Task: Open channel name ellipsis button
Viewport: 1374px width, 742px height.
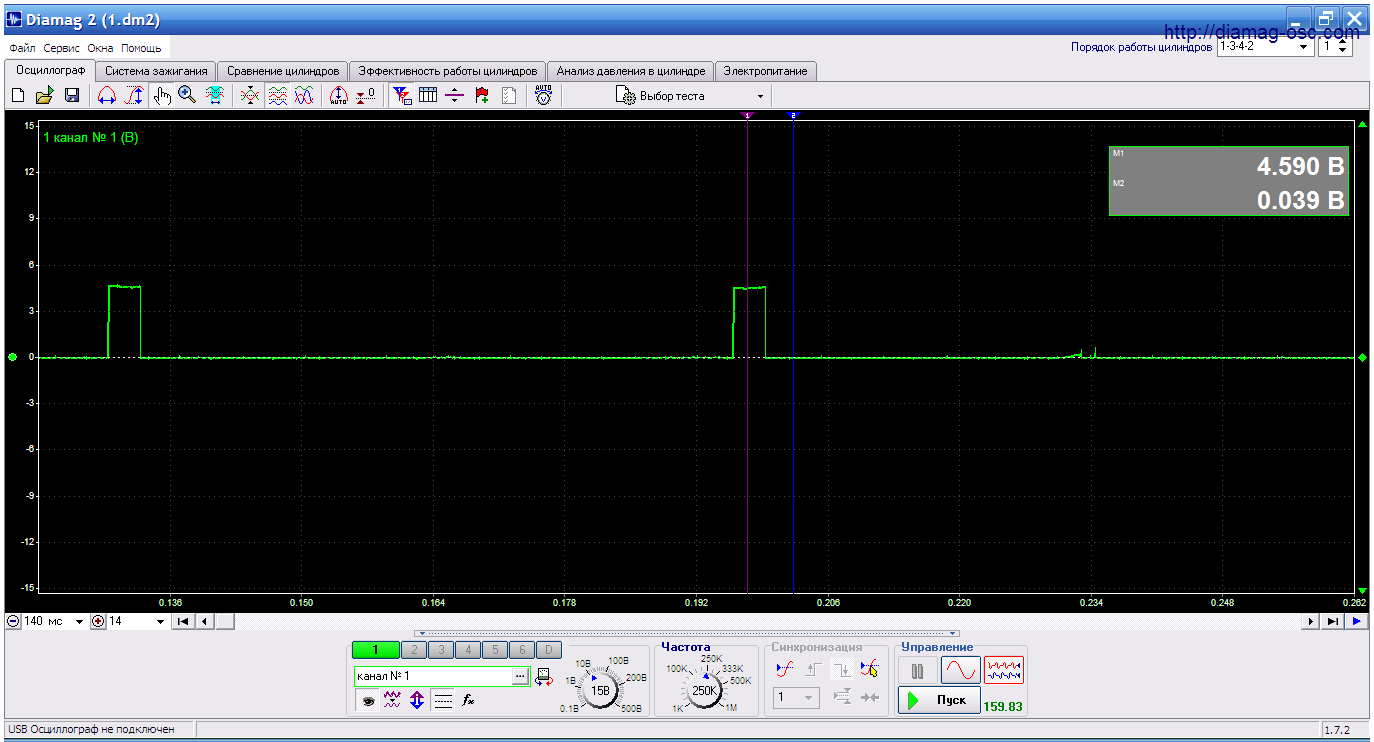Action: click(x=520, y=677)
